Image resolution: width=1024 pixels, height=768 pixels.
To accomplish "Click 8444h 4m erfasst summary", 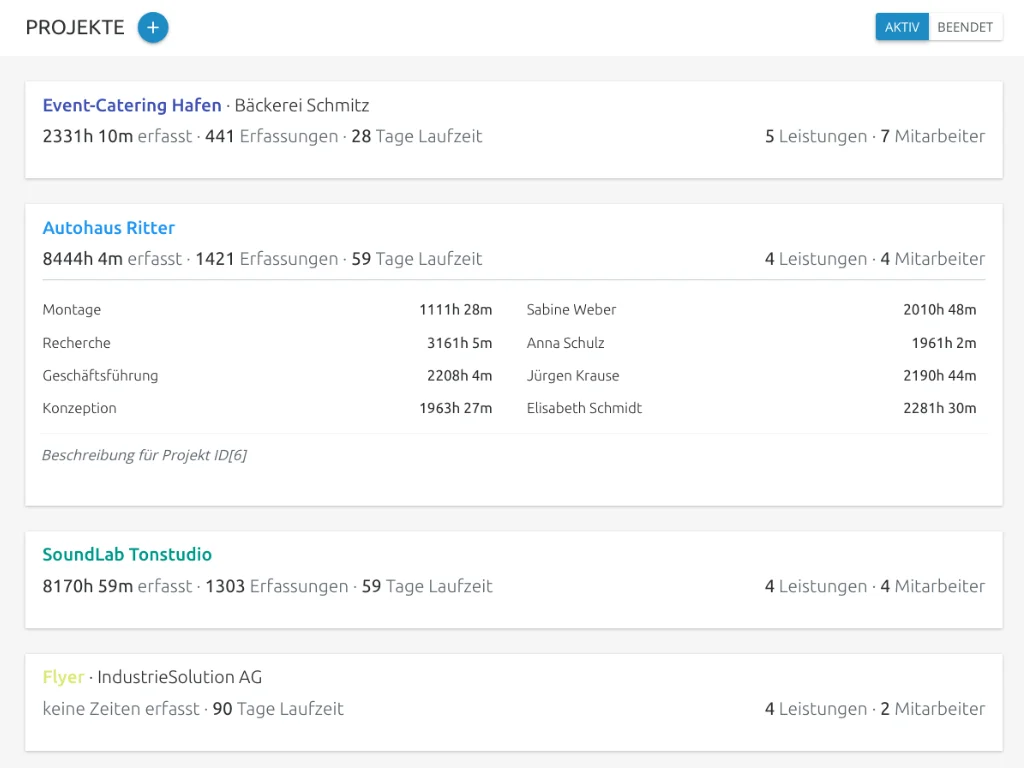I will (112, 259).
